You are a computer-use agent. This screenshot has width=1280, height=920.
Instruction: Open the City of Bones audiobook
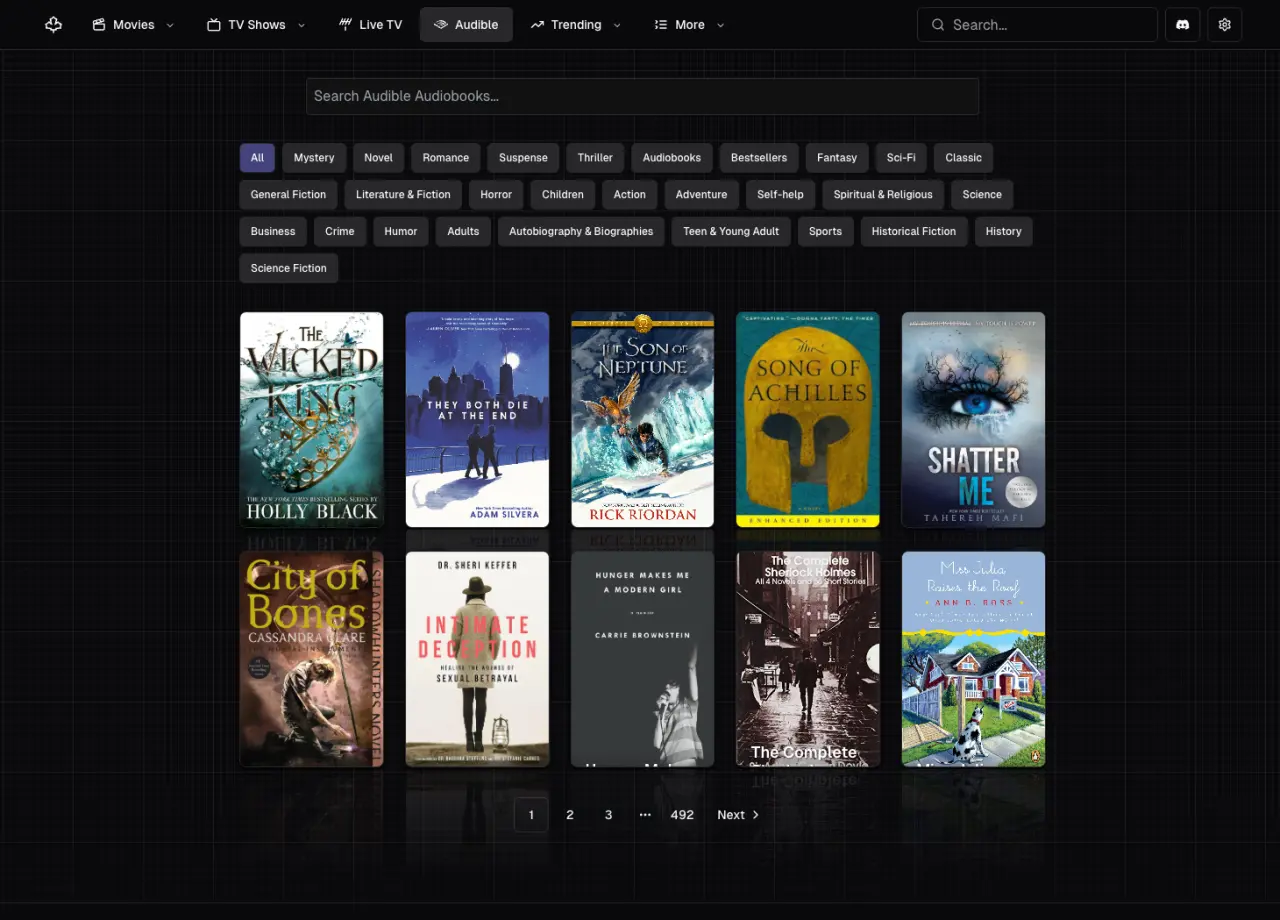[311, 659]
